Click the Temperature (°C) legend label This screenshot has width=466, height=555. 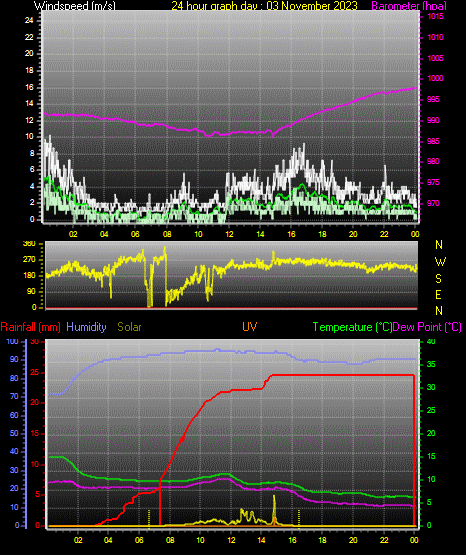[352, 327]
